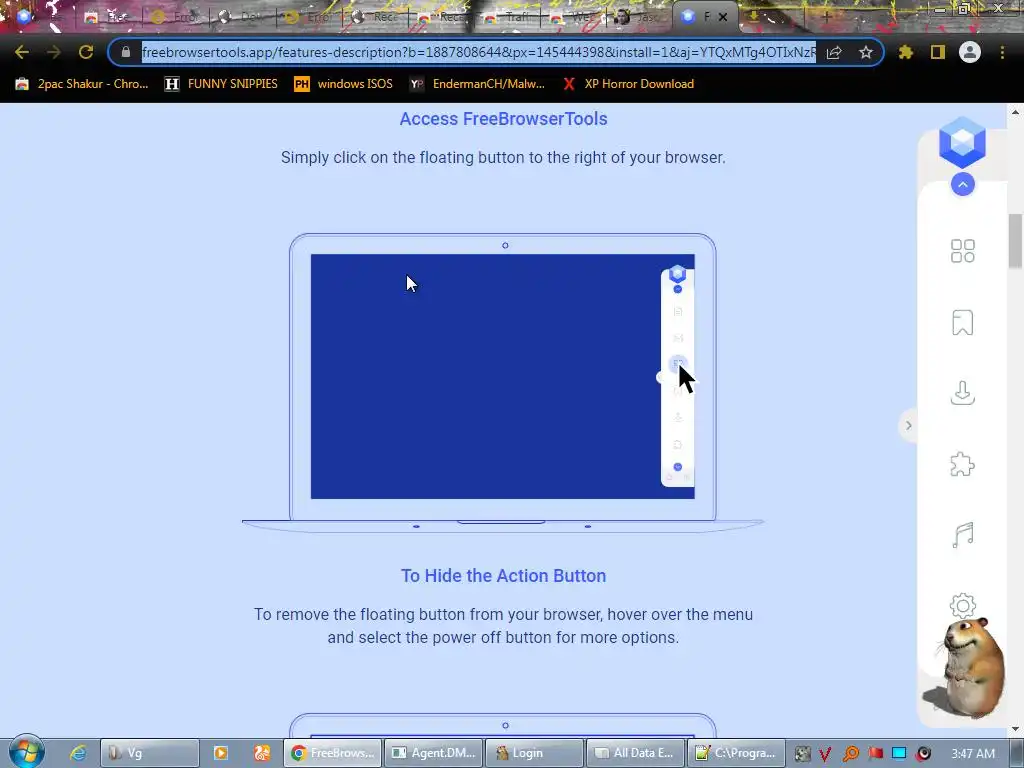
Task: Open the Vg taskbar window
Action: [x=150, y=753]
